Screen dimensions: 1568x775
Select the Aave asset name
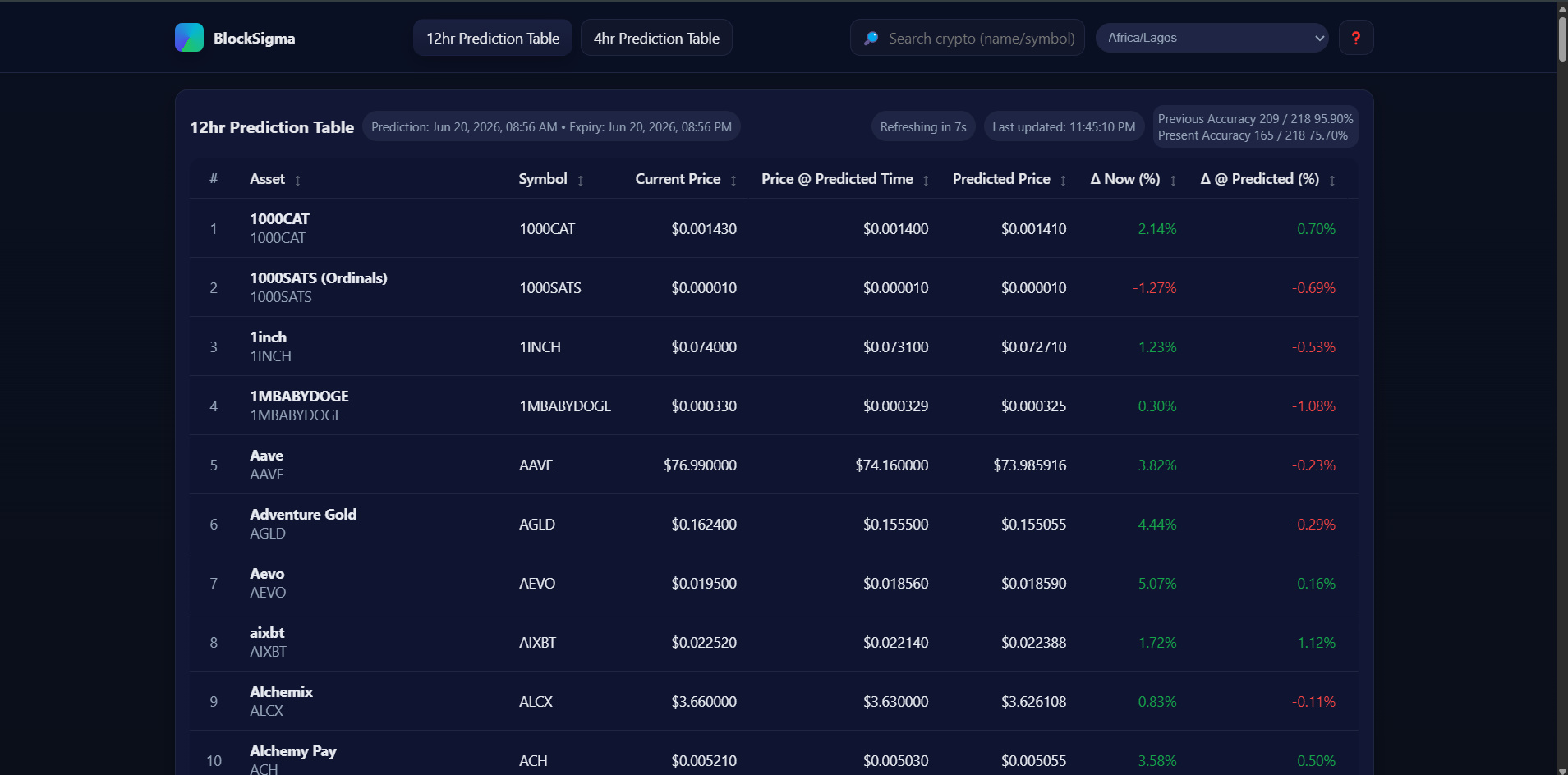(x=266, y=455)
